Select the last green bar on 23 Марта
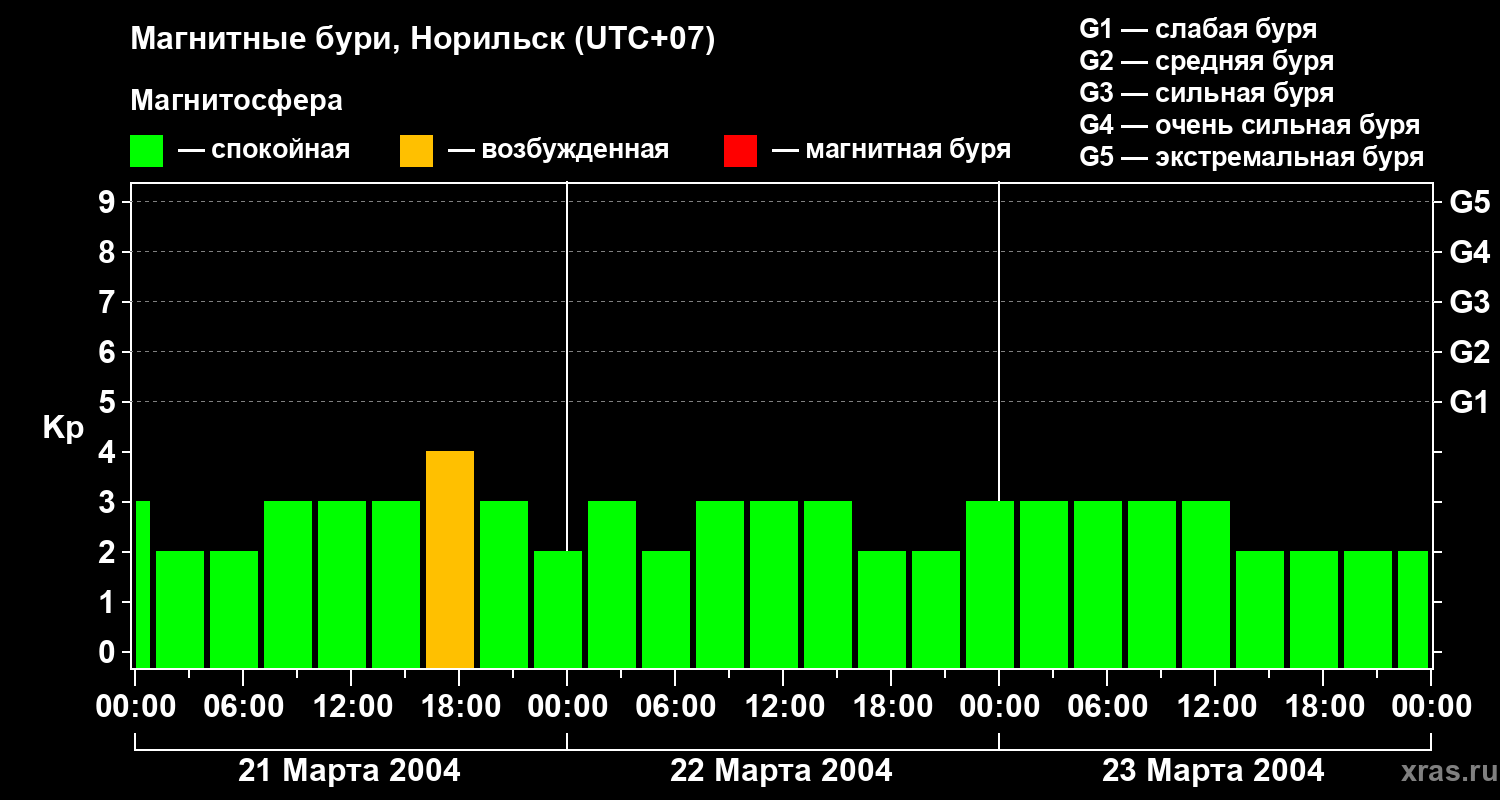This screenshot has width=1500, height=800. tap(1413, 609)
